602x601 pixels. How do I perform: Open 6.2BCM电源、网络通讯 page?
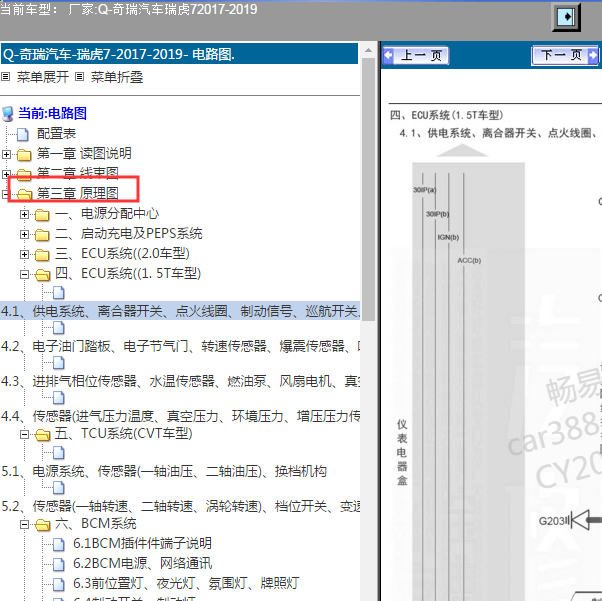click(x=142, y=563)
